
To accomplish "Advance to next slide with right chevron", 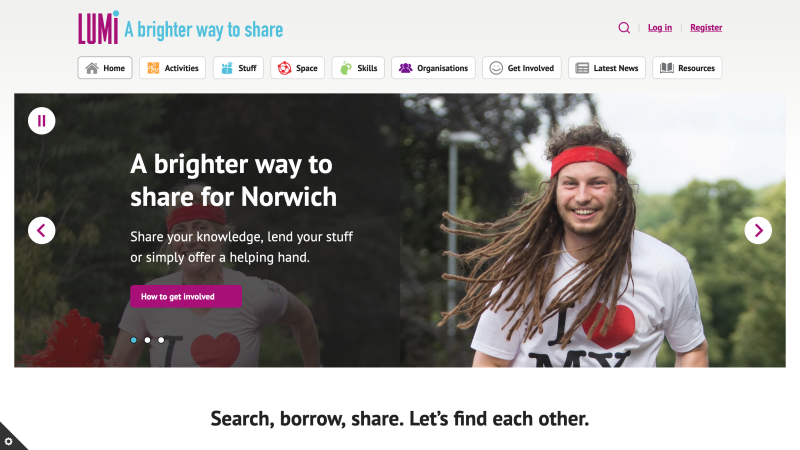I will click(758, 231).
